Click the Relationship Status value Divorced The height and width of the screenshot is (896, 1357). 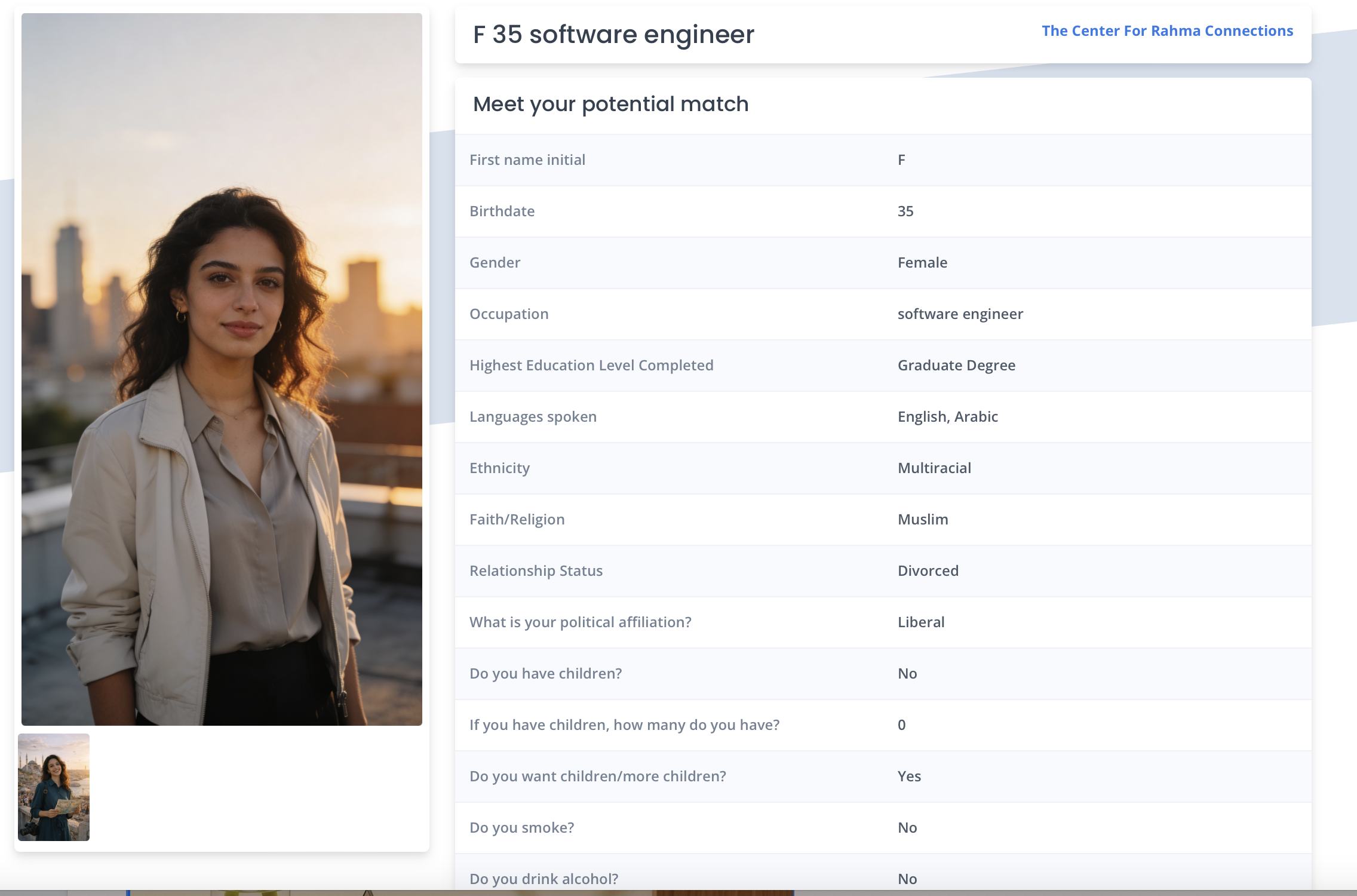pyautogui.click(x=928, y=571)
